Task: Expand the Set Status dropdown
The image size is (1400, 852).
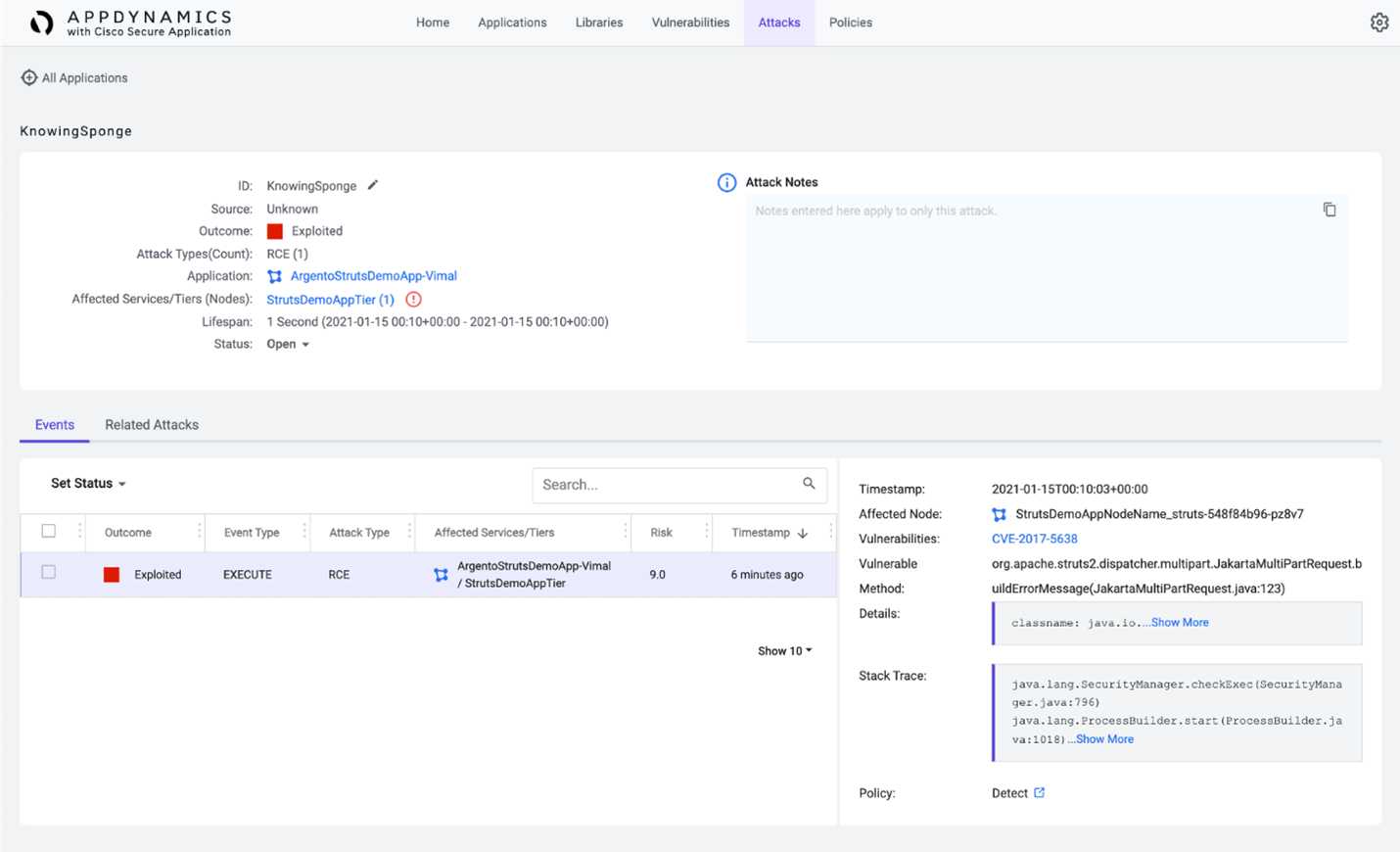Action: click(88, 484)
